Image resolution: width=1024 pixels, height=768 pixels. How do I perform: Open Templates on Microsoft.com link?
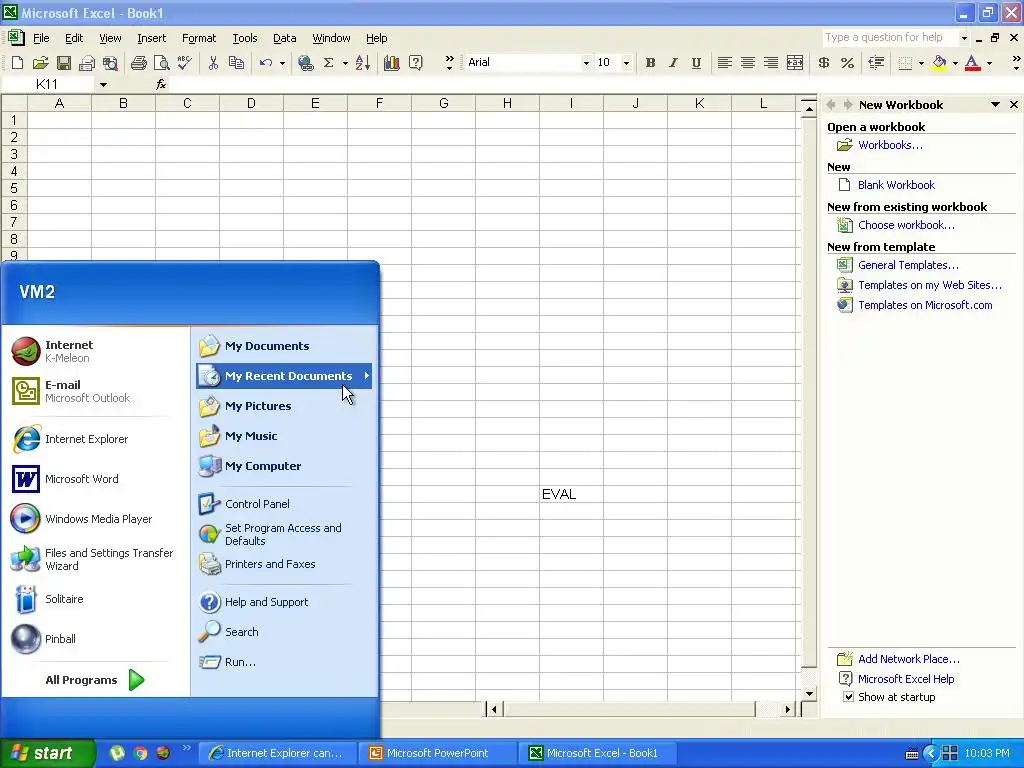[925, 305]
